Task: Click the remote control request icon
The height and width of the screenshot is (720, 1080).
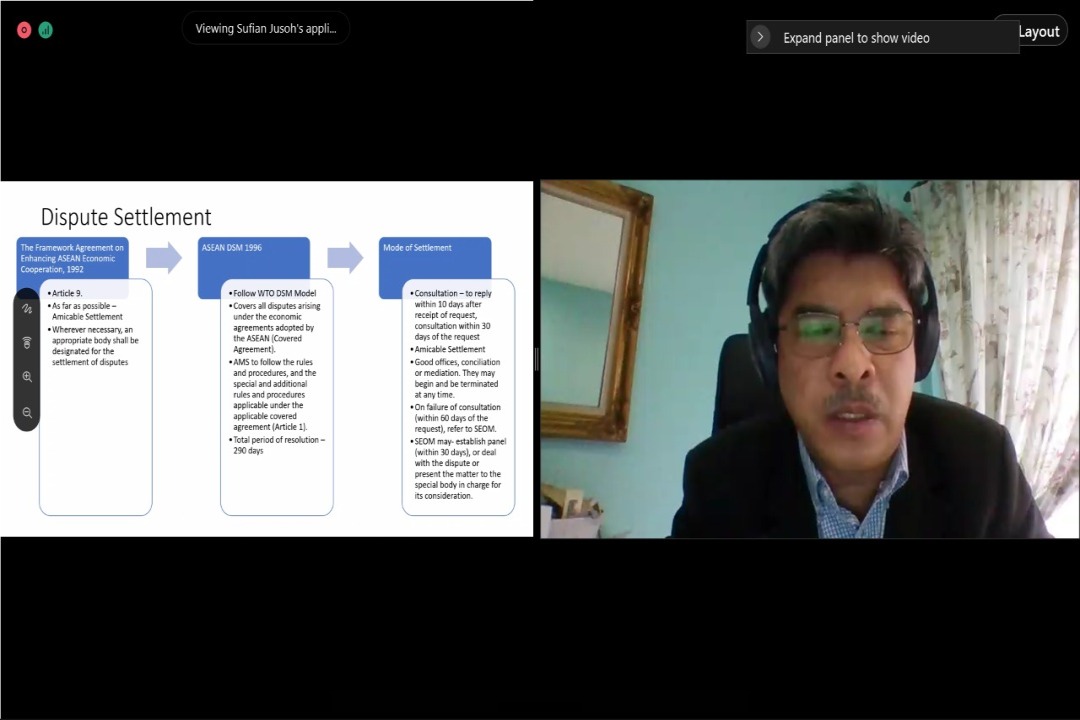Action: (27, 343)
